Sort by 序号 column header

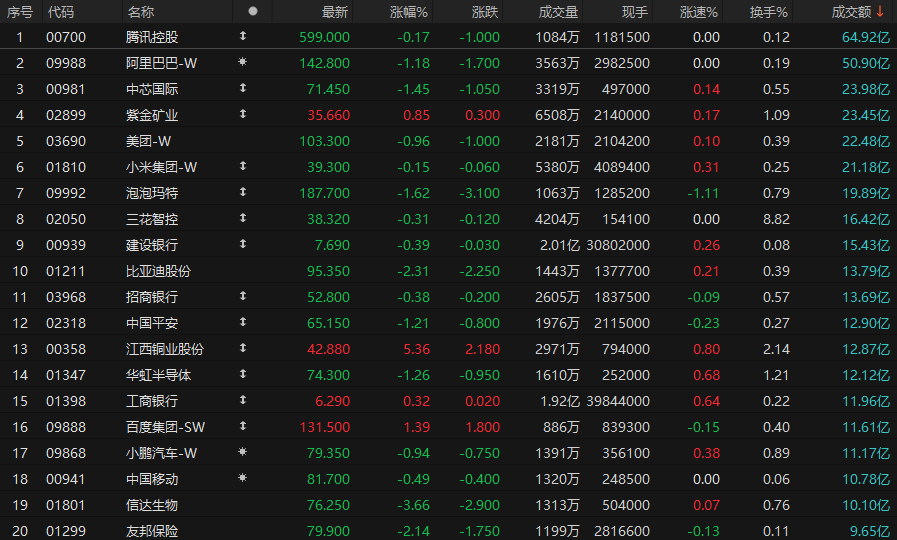coord(20,12)
